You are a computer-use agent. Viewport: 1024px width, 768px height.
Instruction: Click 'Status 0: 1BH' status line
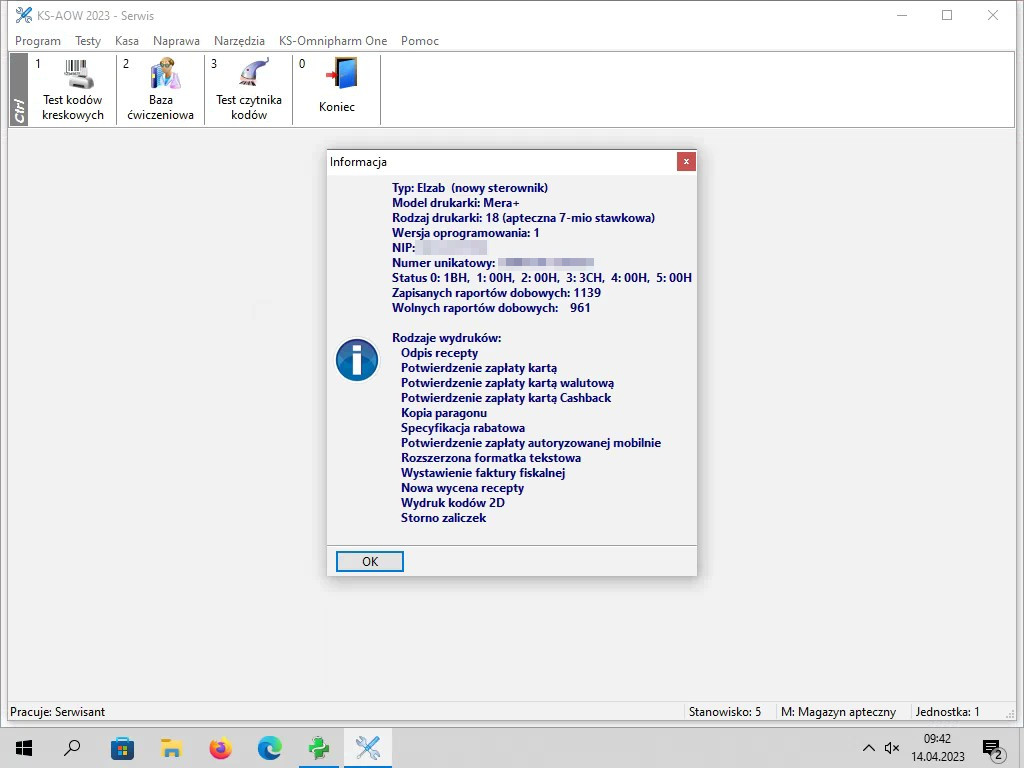click(541, 278)
